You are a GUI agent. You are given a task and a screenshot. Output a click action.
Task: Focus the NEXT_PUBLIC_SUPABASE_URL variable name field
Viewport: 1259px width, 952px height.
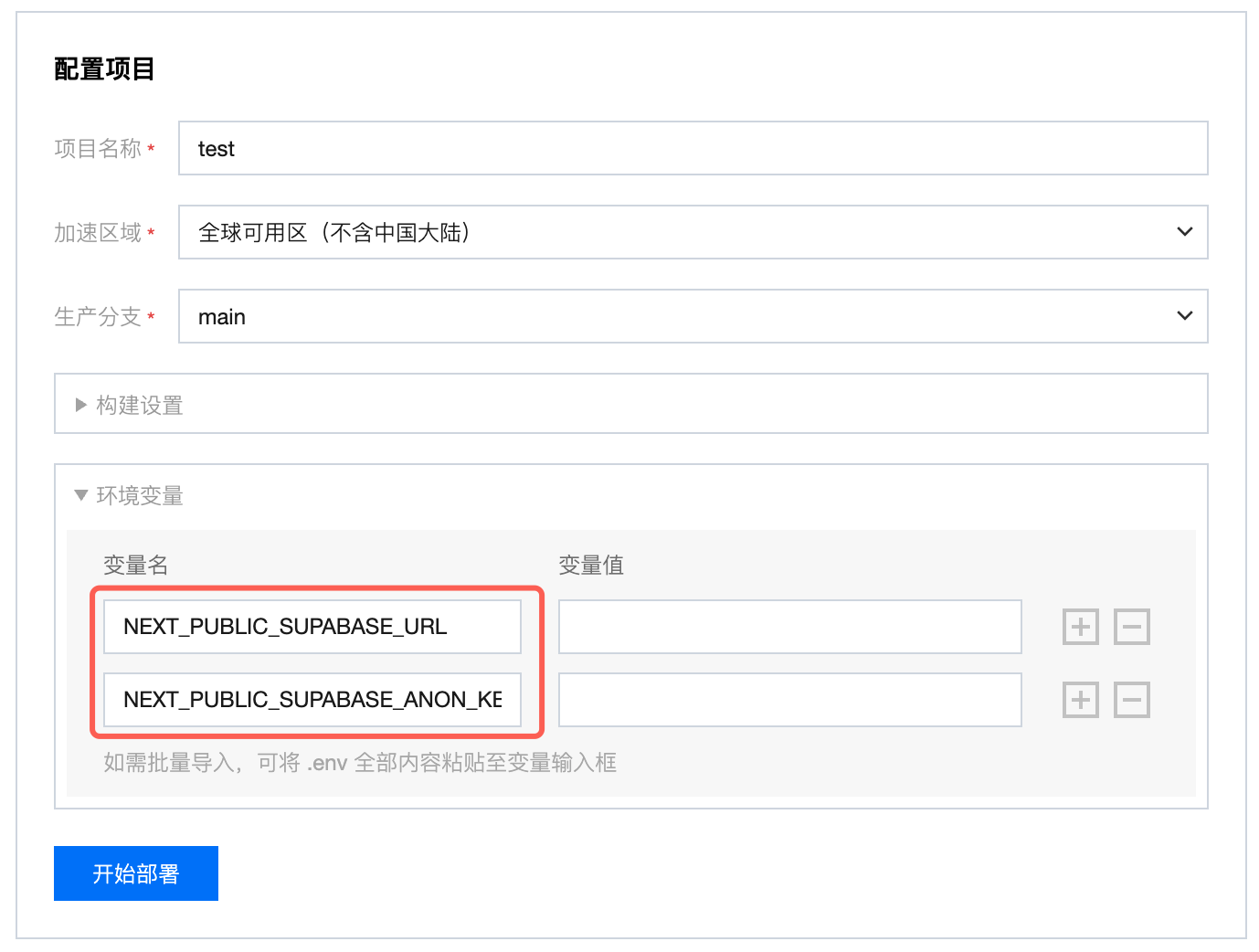312,627
